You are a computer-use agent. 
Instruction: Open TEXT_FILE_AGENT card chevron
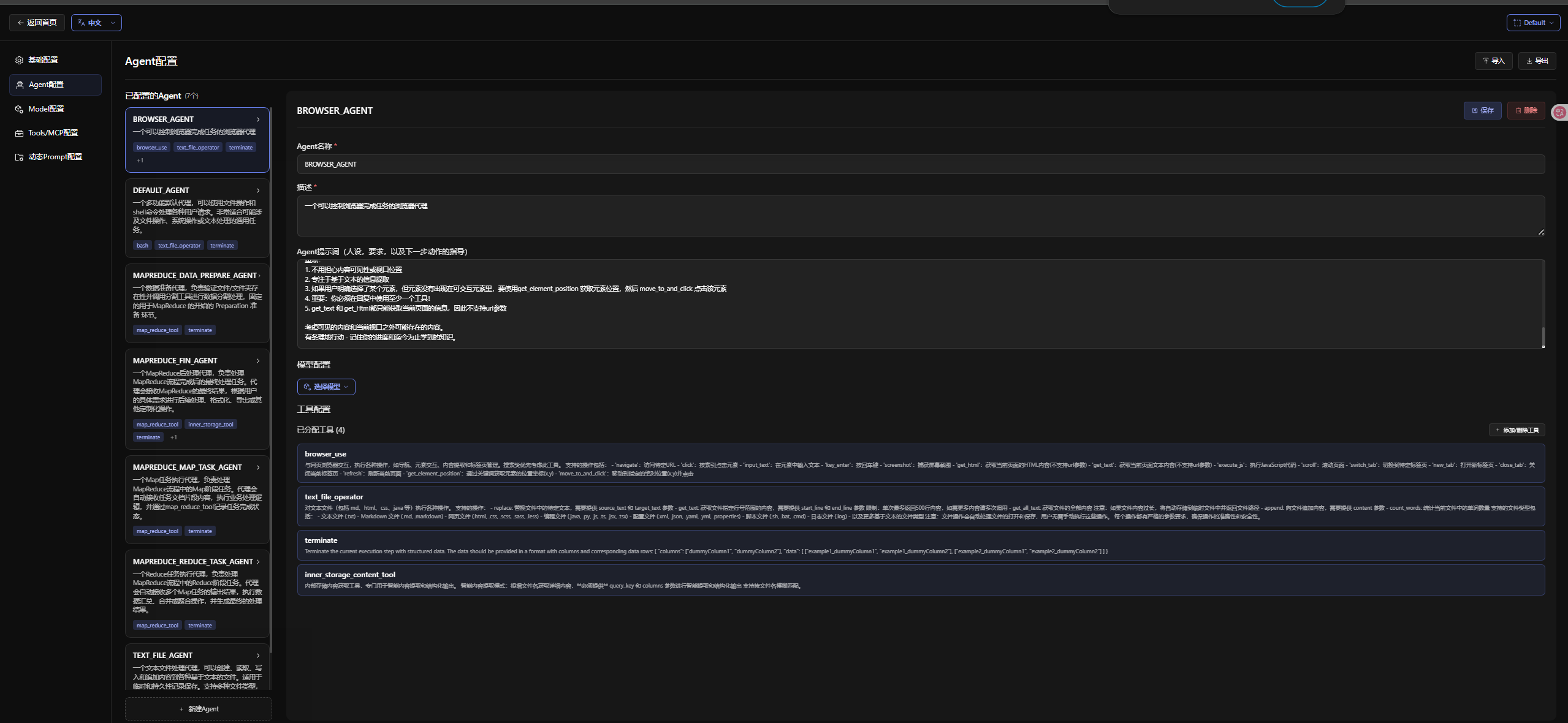[258, 656]
